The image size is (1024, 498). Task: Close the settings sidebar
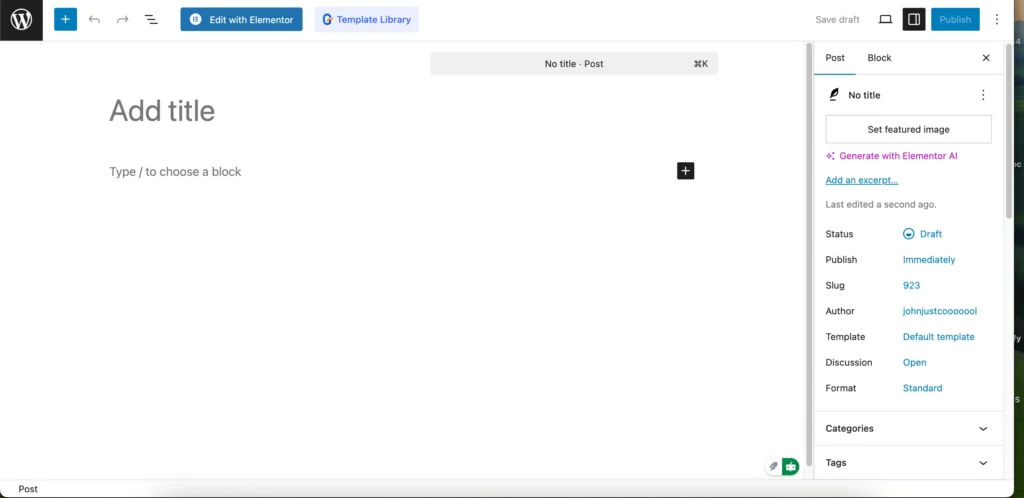click(x=985, y=58)
